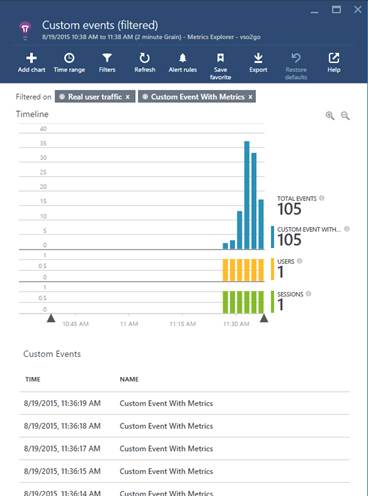The width and height of the screenshot is (368, 496).
Task: Minimize the Custom events blade
Action: pos(314,12)
